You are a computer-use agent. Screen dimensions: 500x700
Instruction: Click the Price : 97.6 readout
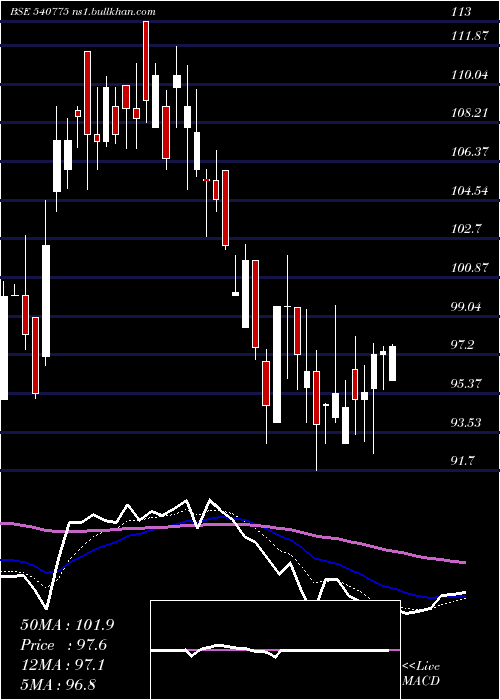point(64,645)
